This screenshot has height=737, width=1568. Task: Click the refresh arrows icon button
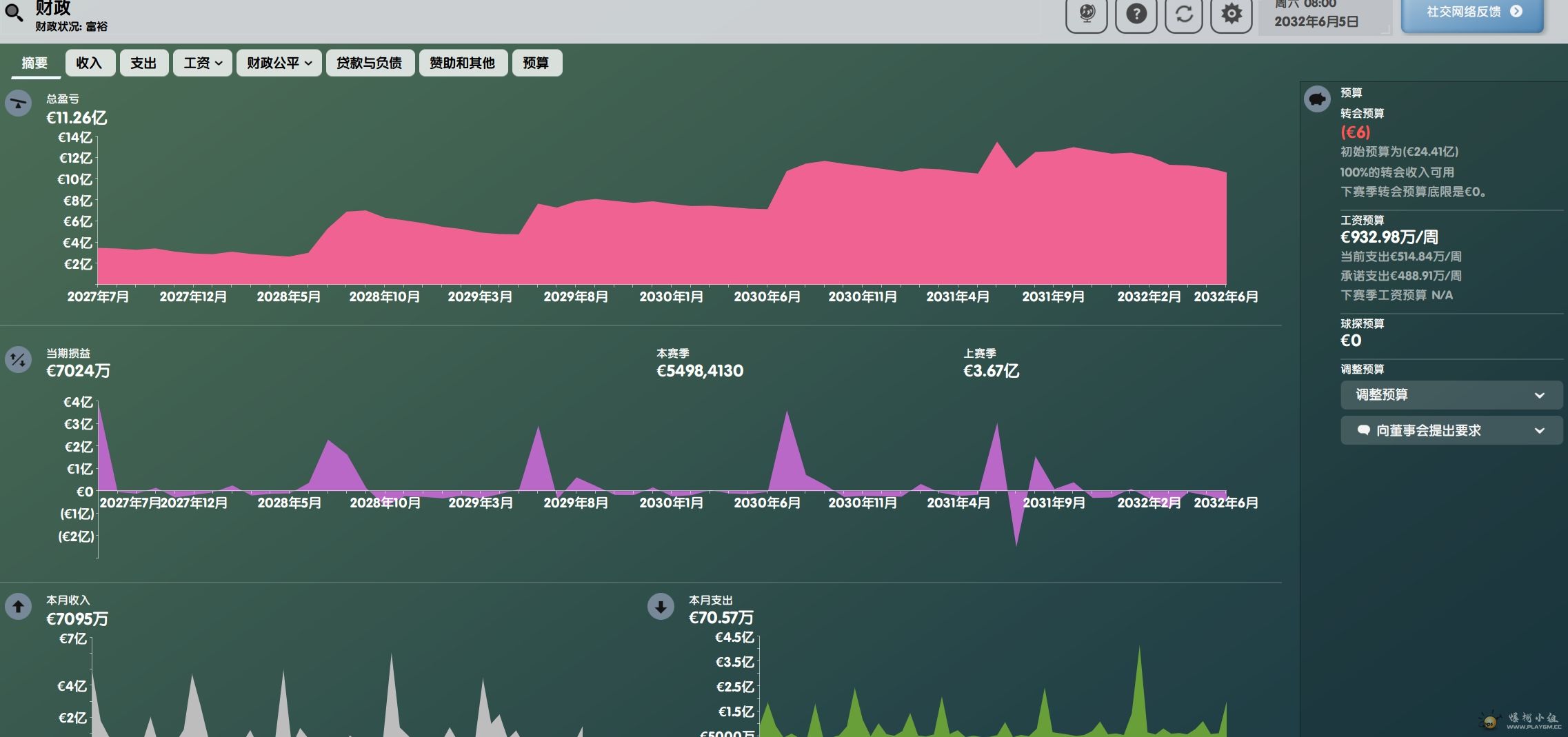pyautogui.click(x=1184, y=14)
